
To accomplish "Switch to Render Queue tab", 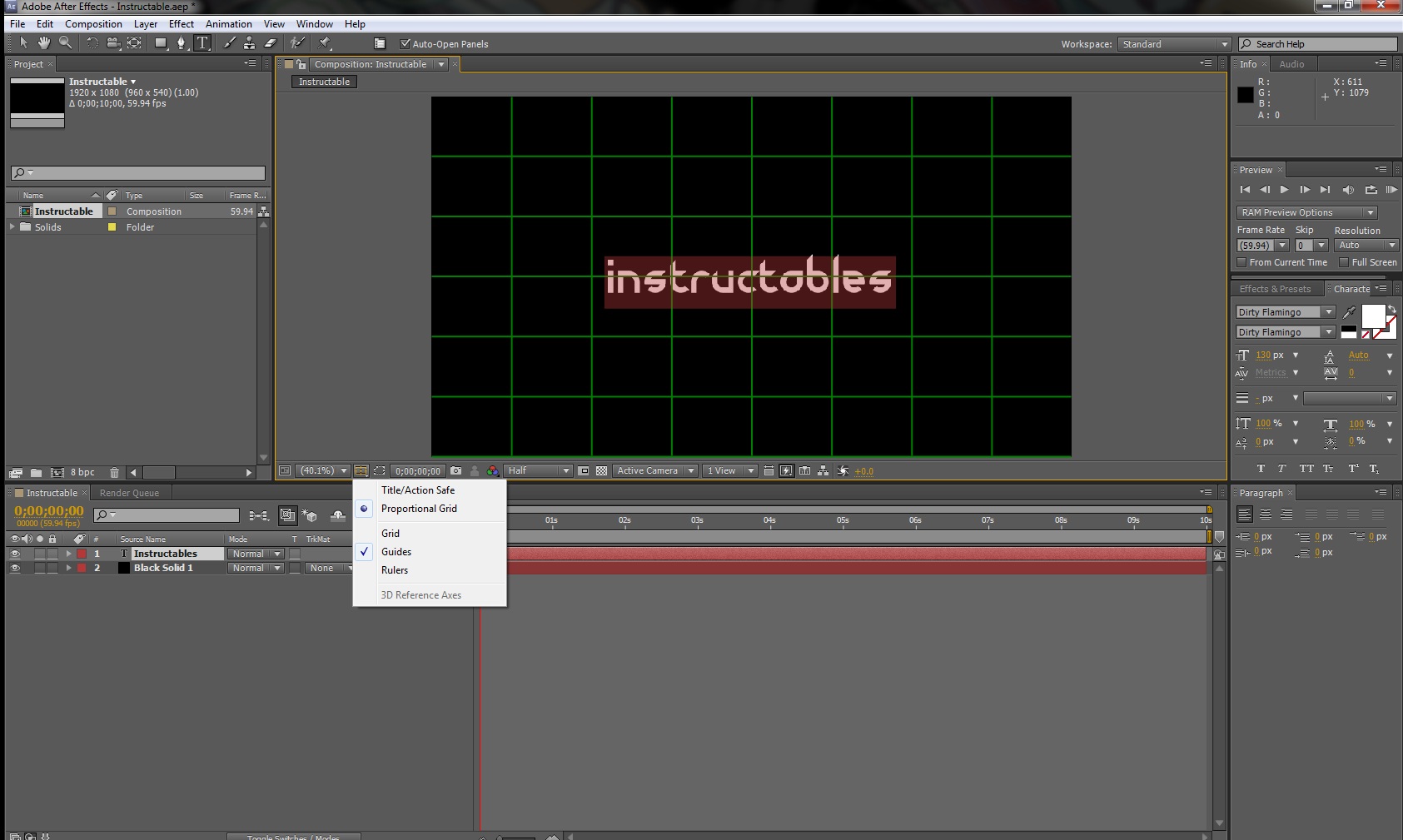I will (x=129, y=493).
